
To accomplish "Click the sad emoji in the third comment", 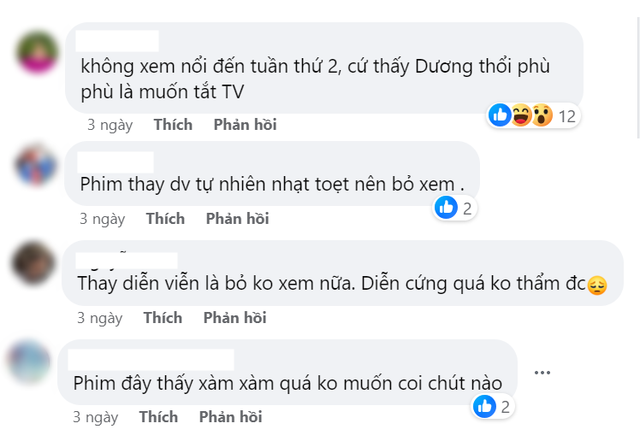I will (x=597, y=285).
